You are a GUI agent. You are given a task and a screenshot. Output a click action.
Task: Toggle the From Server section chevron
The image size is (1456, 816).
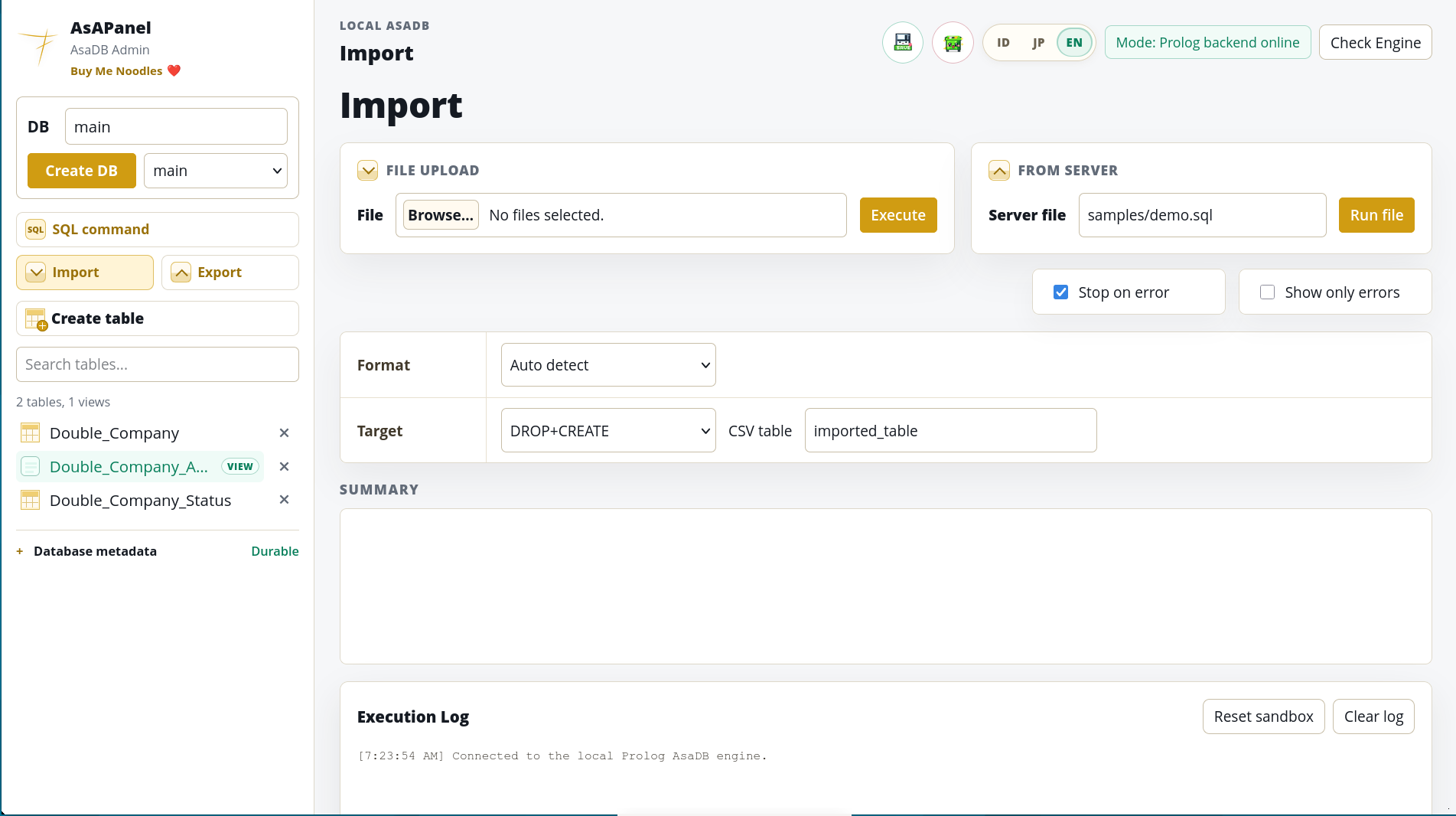point(999,170)
